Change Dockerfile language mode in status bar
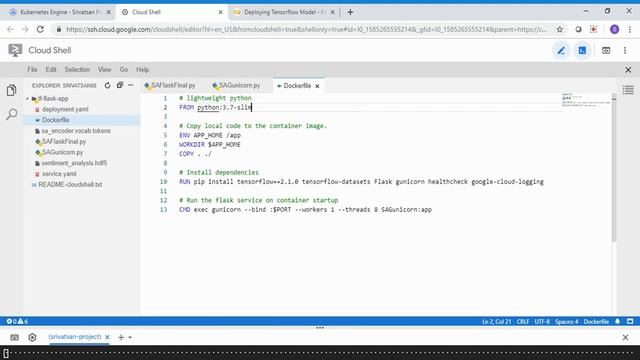The image size is (640, 360). 596,322
